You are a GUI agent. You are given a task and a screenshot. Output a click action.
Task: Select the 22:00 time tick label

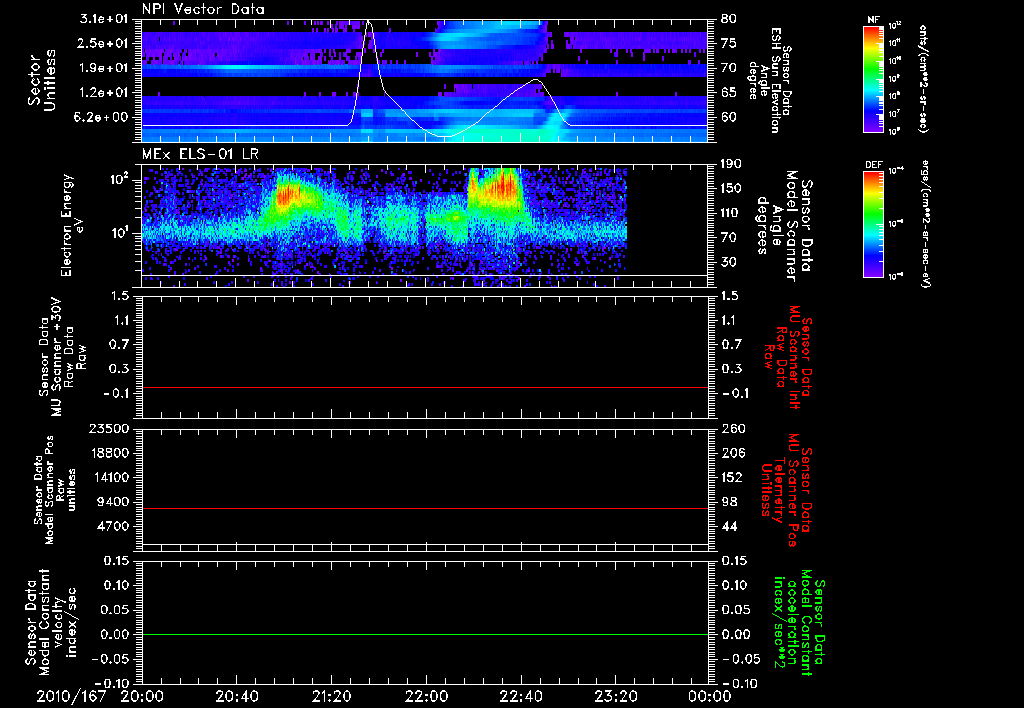point(426,696)
